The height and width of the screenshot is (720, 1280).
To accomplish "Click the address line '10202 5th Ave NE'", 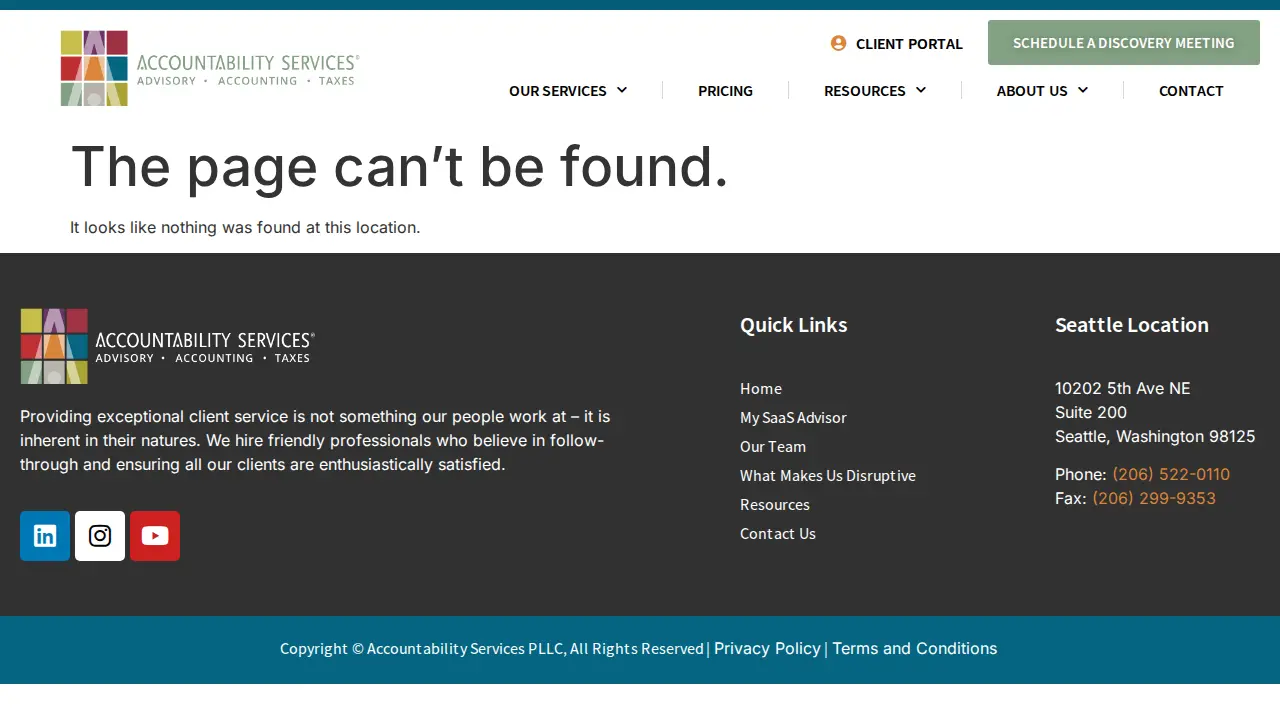I will [1123, 388].
